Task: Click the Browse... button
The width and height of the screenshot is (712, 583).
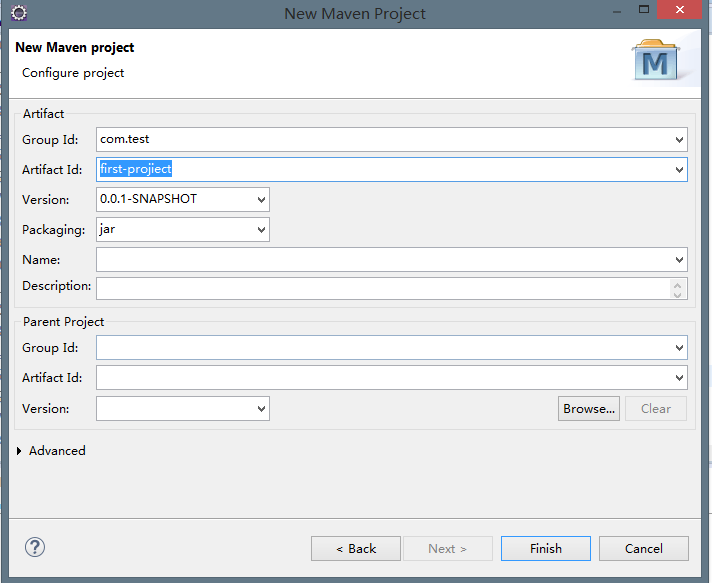Action: coord(588,409)
